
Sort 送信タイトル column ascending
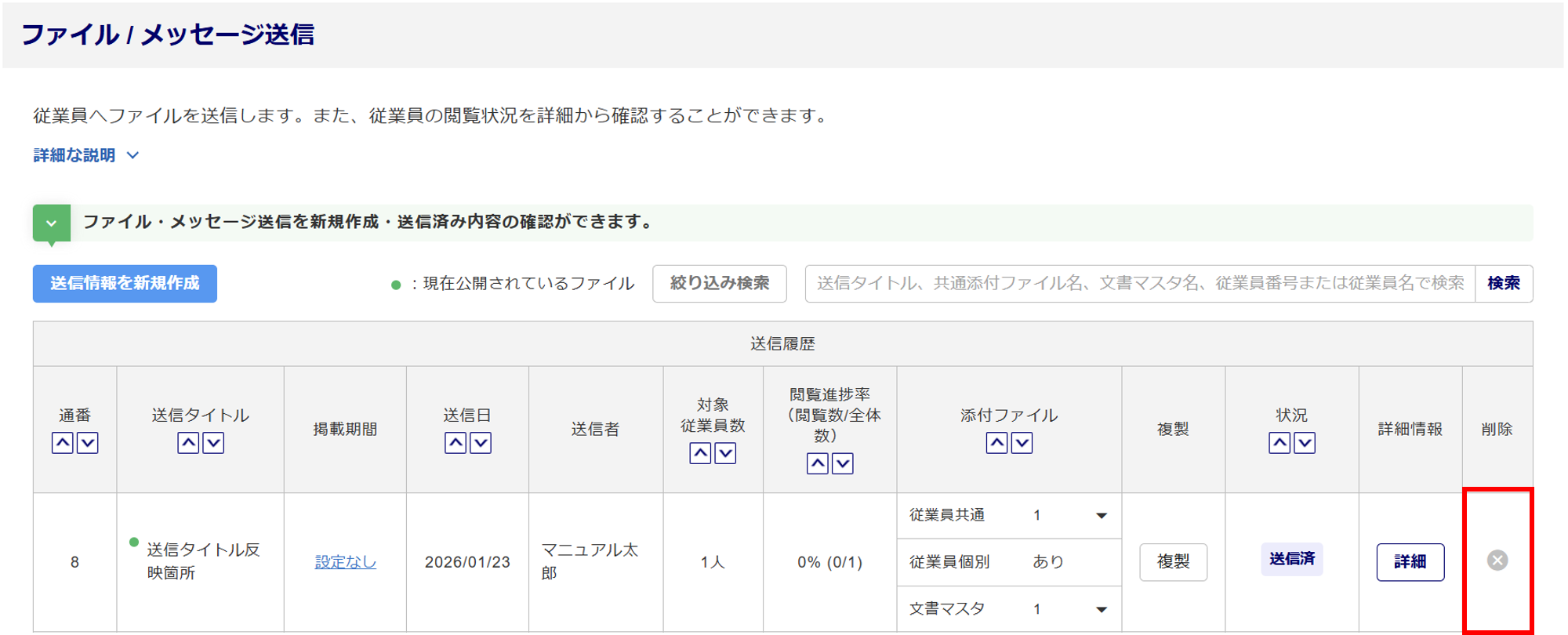188,443
